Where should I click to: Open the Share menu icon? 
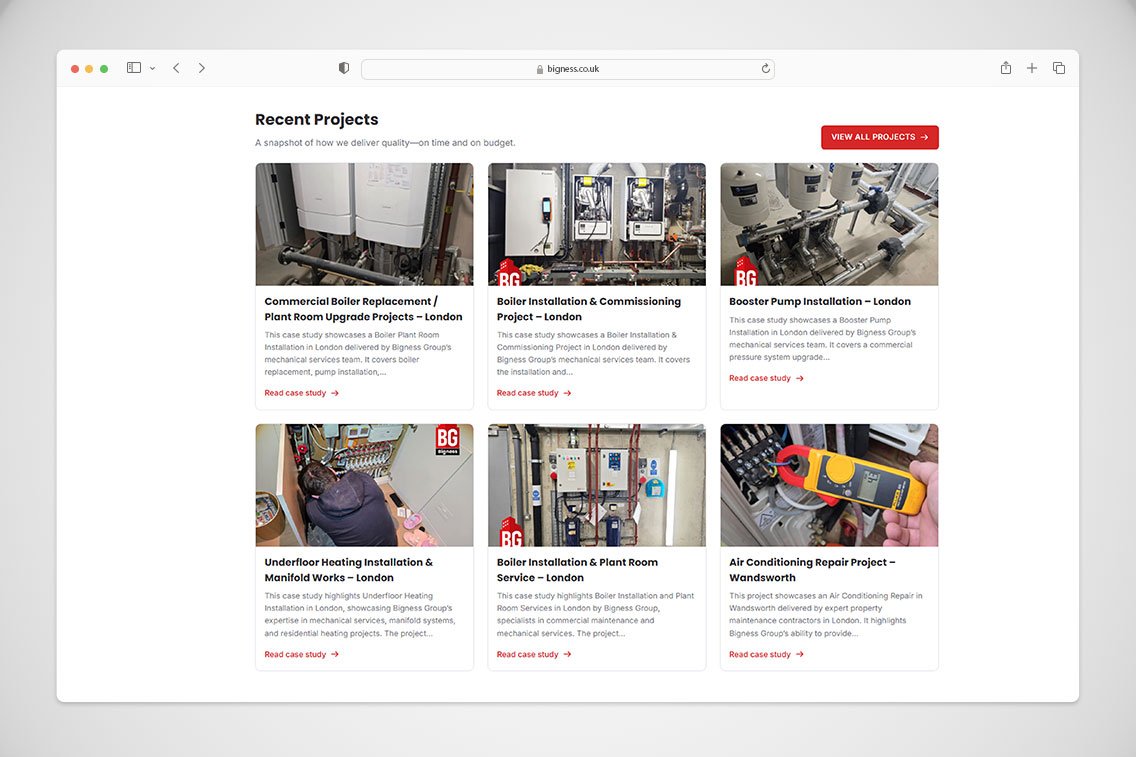coord(1005,68)
